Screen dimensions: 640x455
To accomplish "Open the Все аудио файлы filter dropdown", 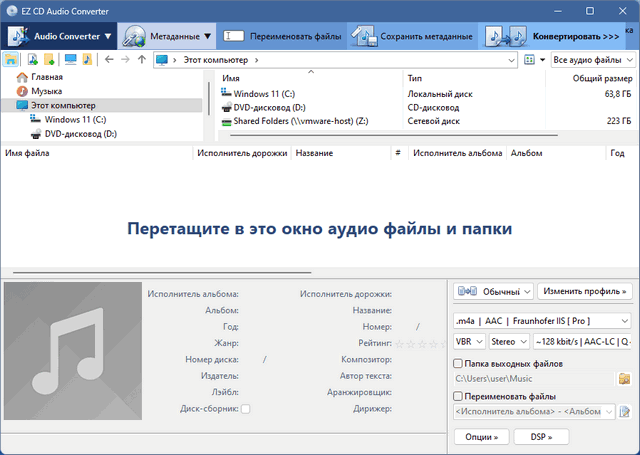I will [x=592, y=60].
